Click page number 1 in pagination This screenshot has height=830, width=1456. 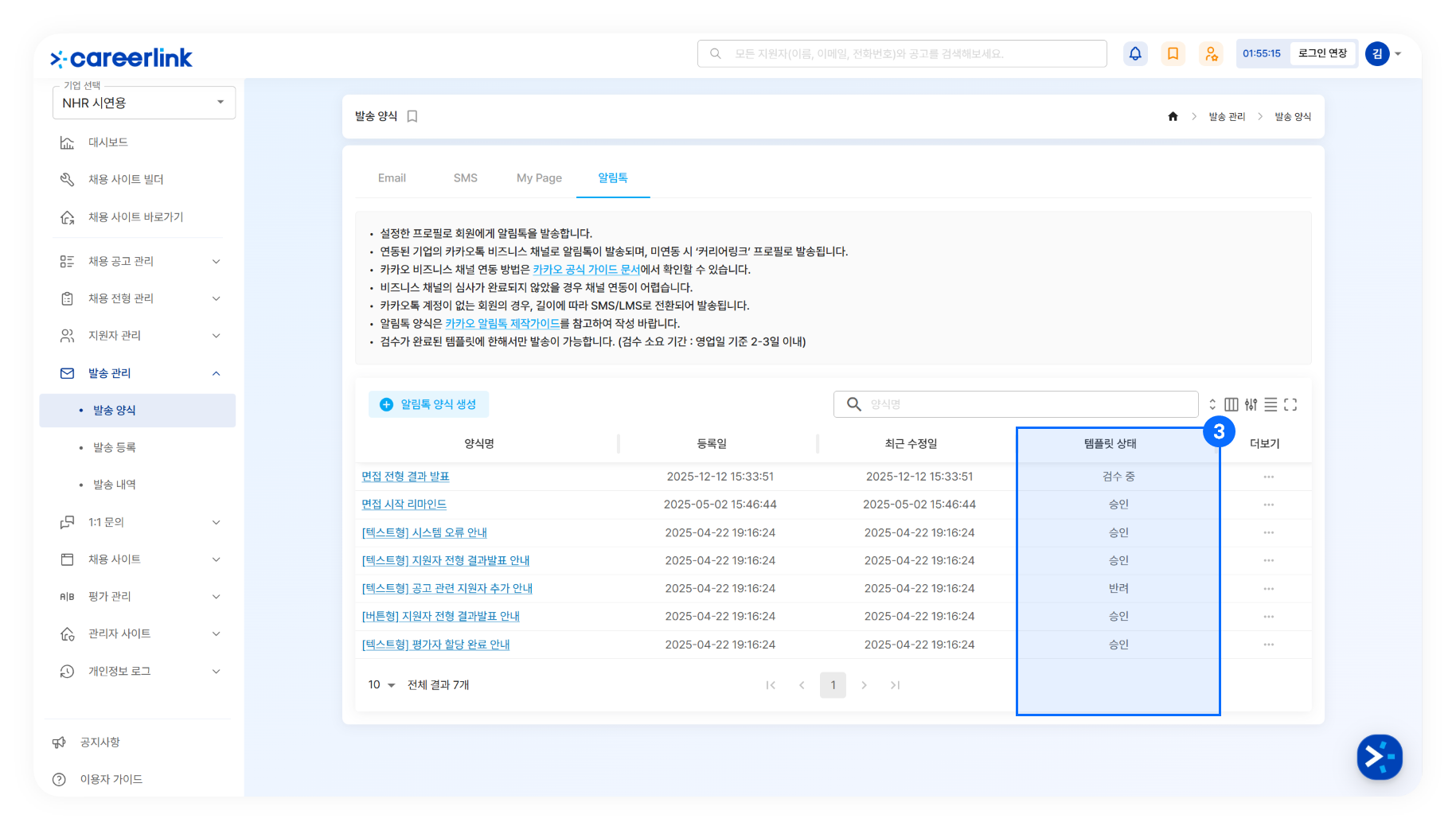tap(833, 685)
